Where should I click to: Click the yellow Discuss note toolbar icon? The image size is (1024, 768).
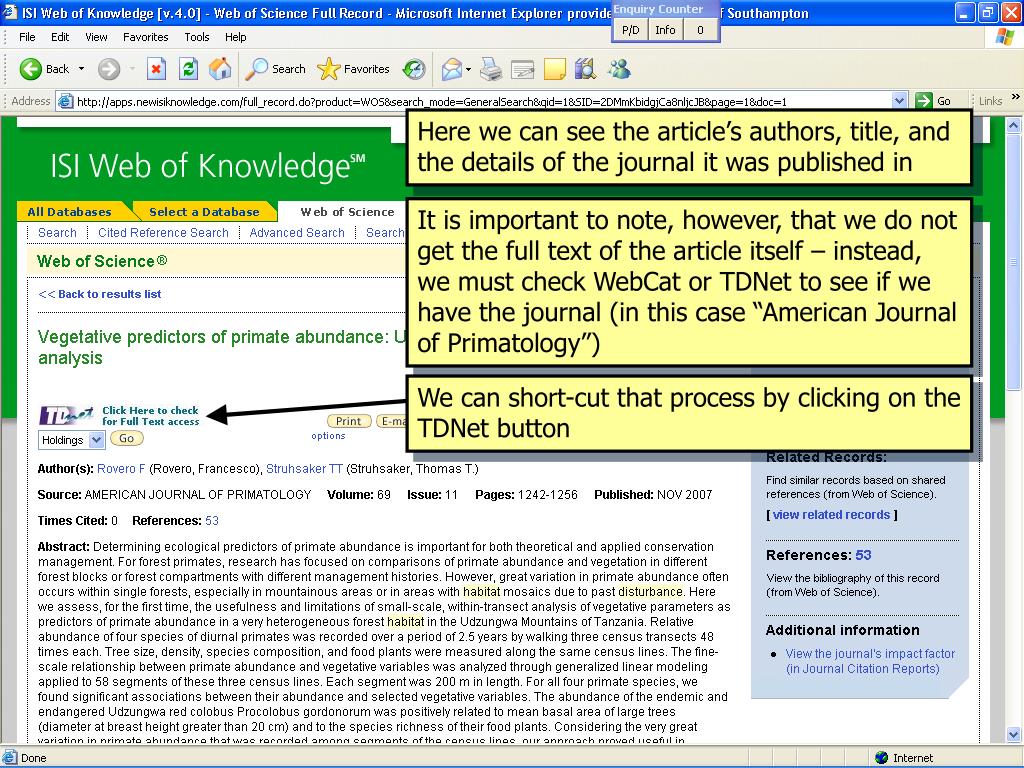[554, 69]
